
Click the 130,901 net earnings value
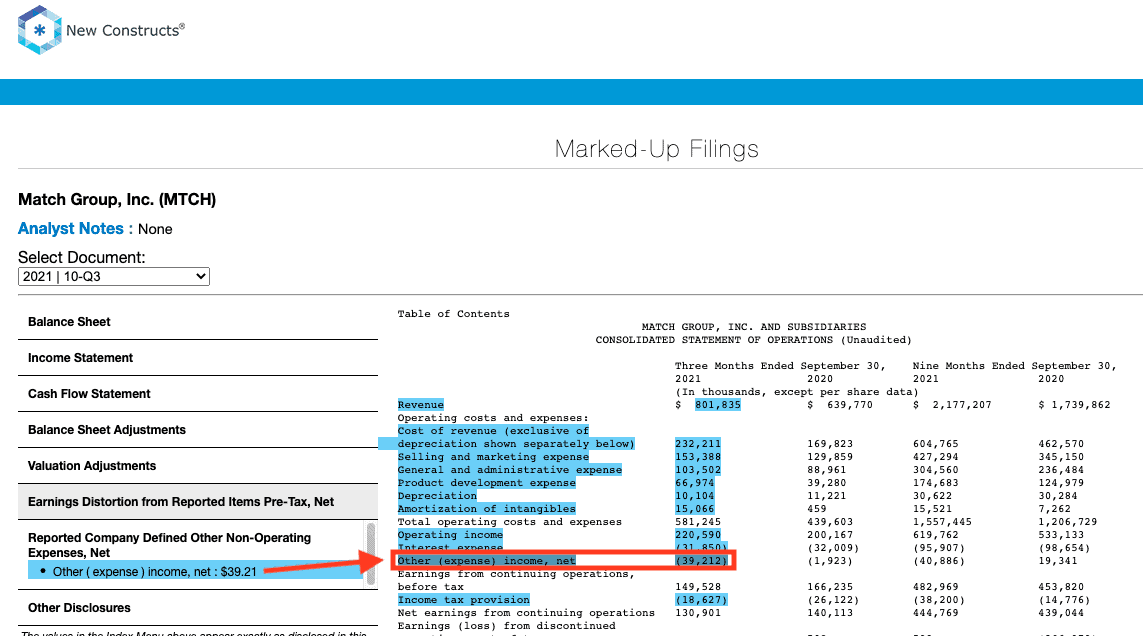click(x=698, y=613)
